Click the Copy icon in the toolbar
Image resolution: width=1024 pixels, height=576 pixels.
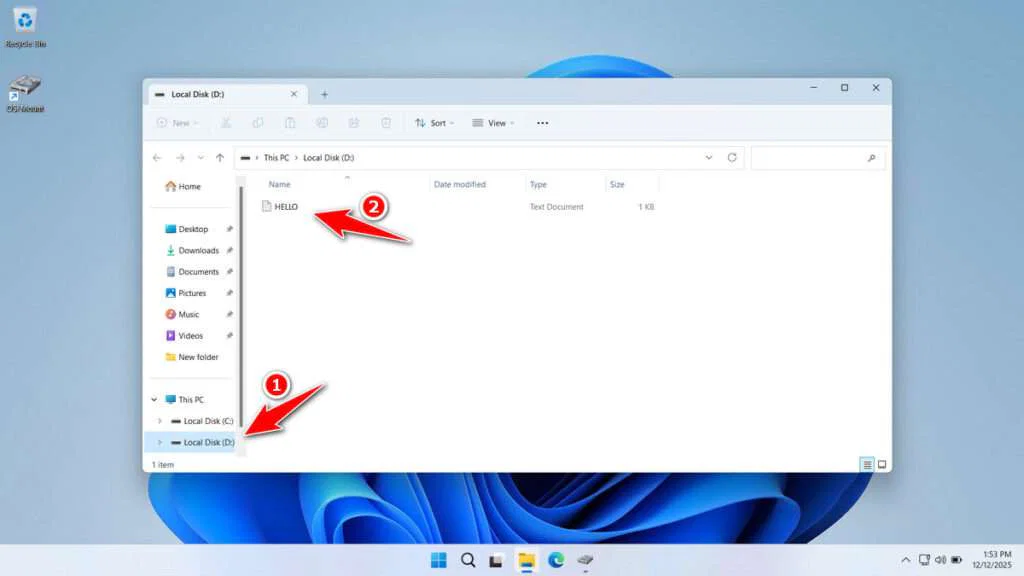point(258,122)
